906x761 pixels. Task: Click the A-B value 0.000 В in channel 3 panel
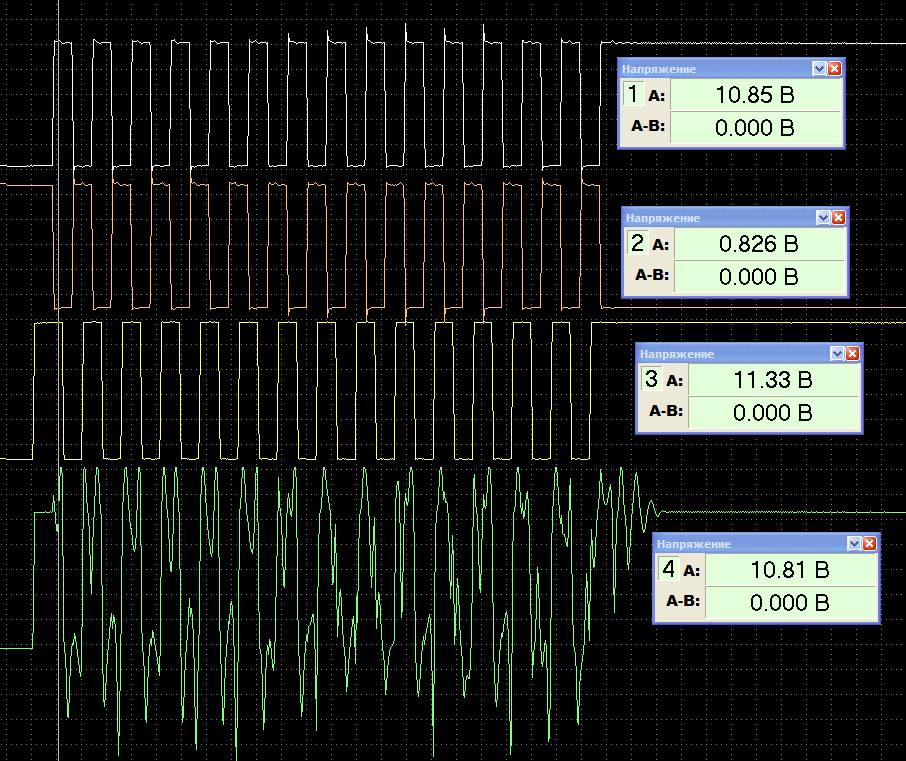point(773,412)
